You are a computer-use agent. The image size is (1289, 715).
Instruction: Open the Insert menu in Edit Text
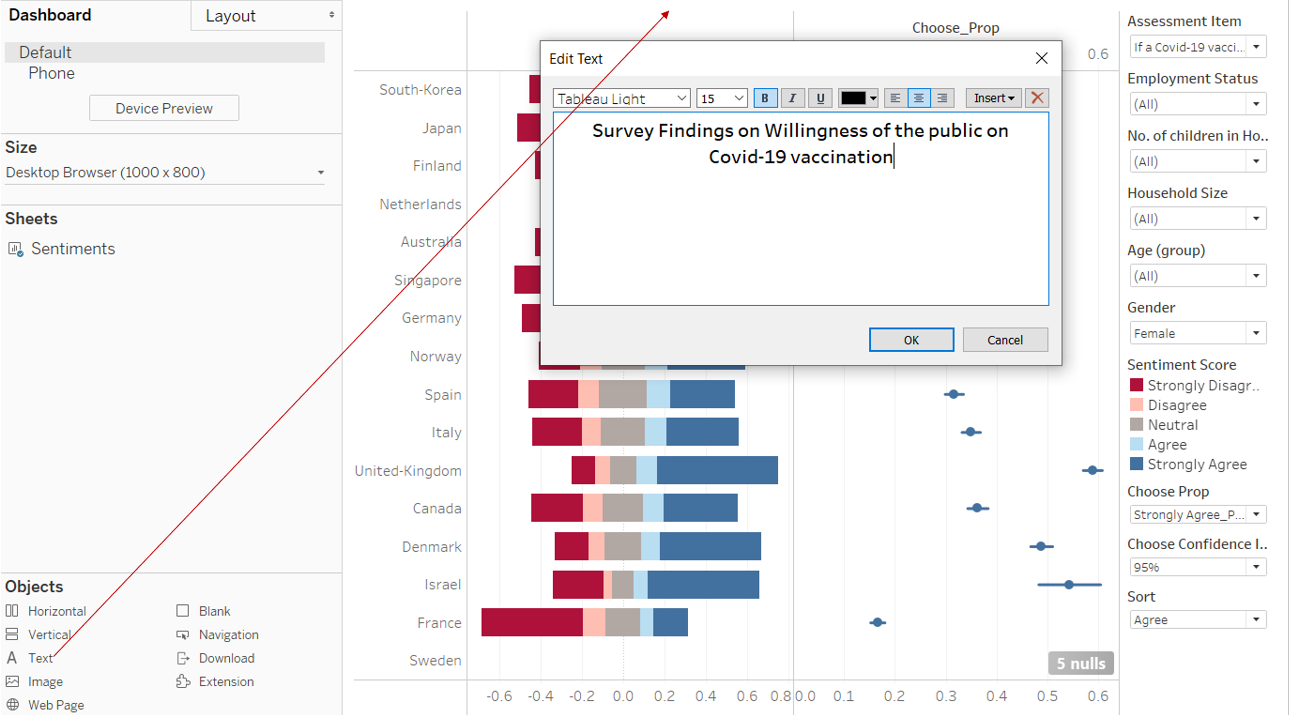click(994, 98)
